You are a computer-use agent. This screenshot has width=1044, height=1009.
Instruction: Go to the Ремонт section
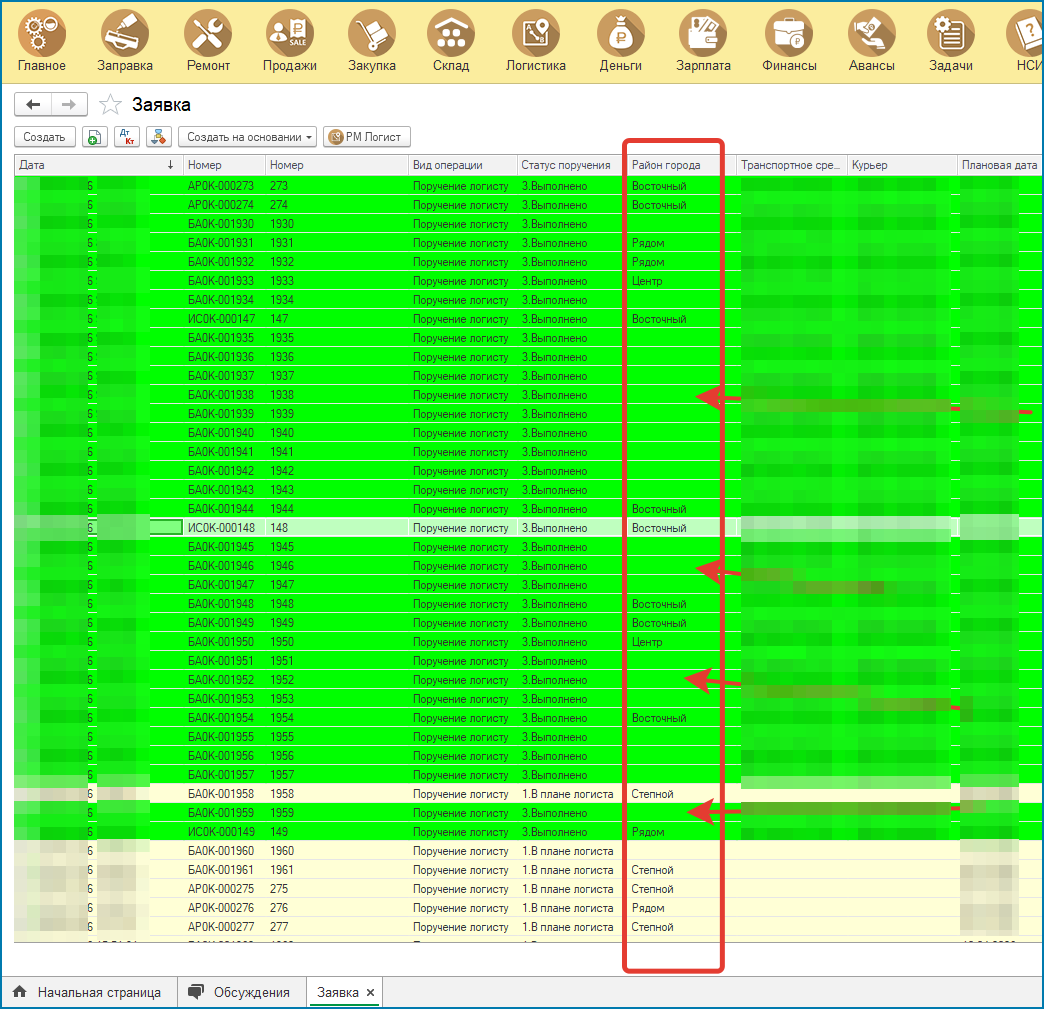point(208,43)
